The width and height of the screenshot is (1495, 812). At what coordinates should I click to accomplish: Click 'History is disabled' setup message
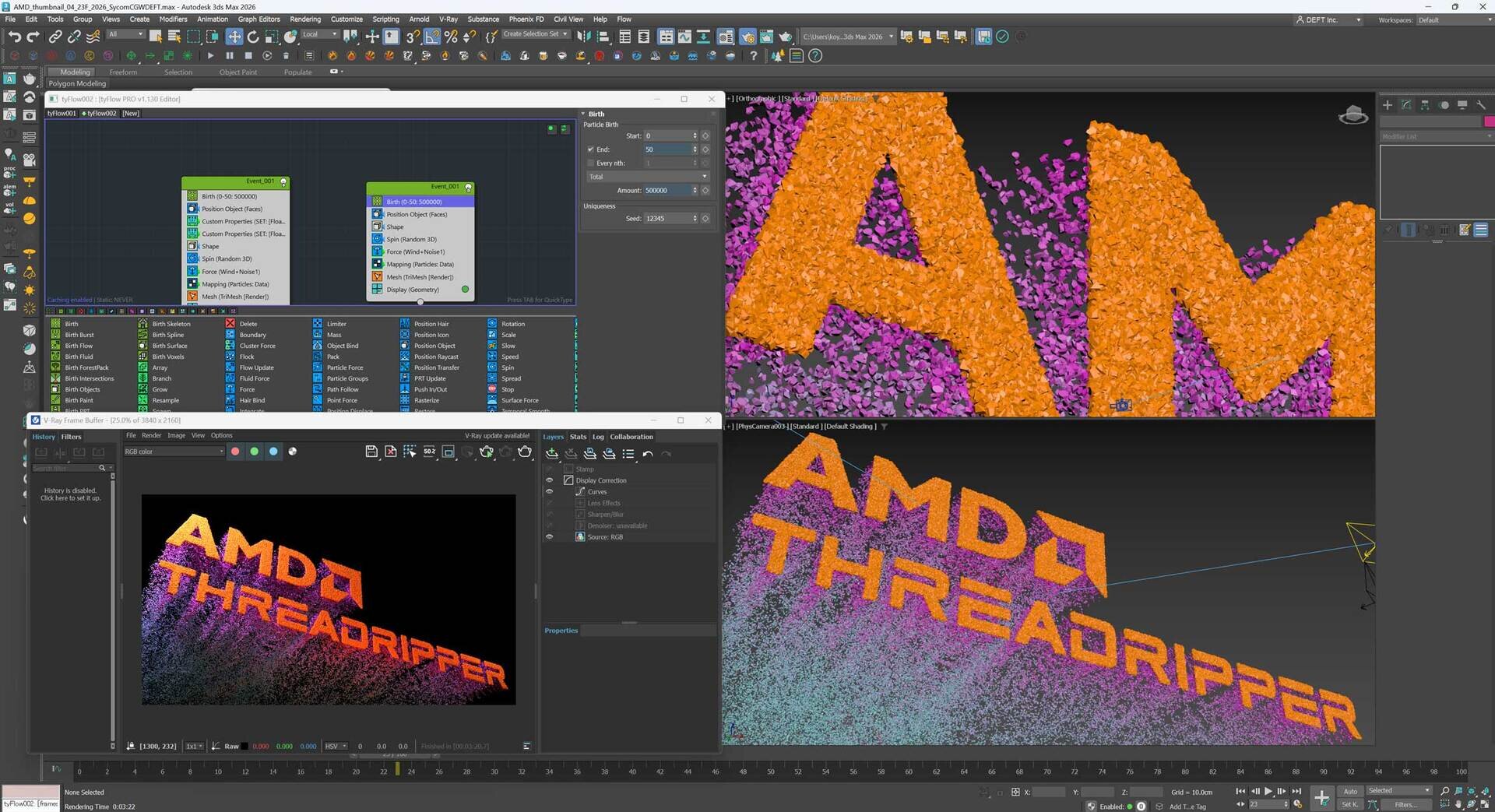point(70,494)
